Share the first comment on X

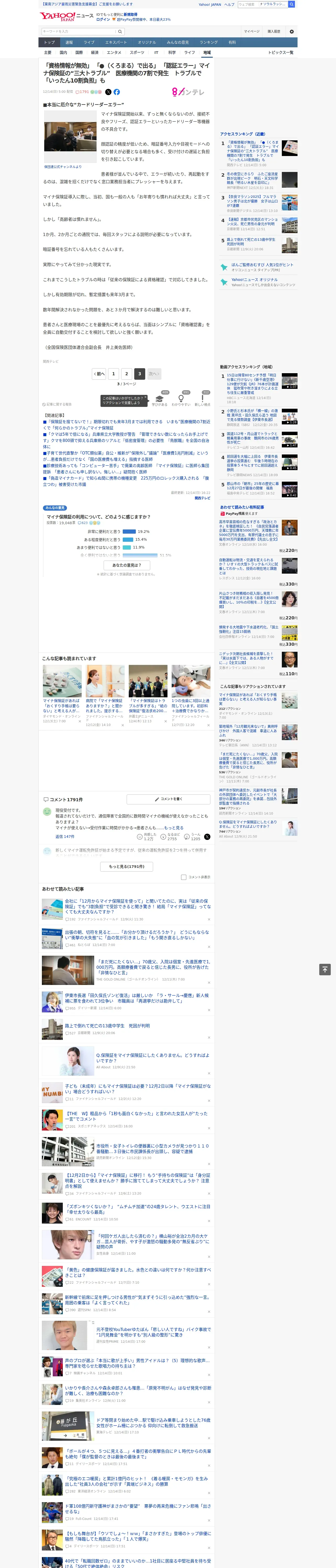tap(207, 837)
